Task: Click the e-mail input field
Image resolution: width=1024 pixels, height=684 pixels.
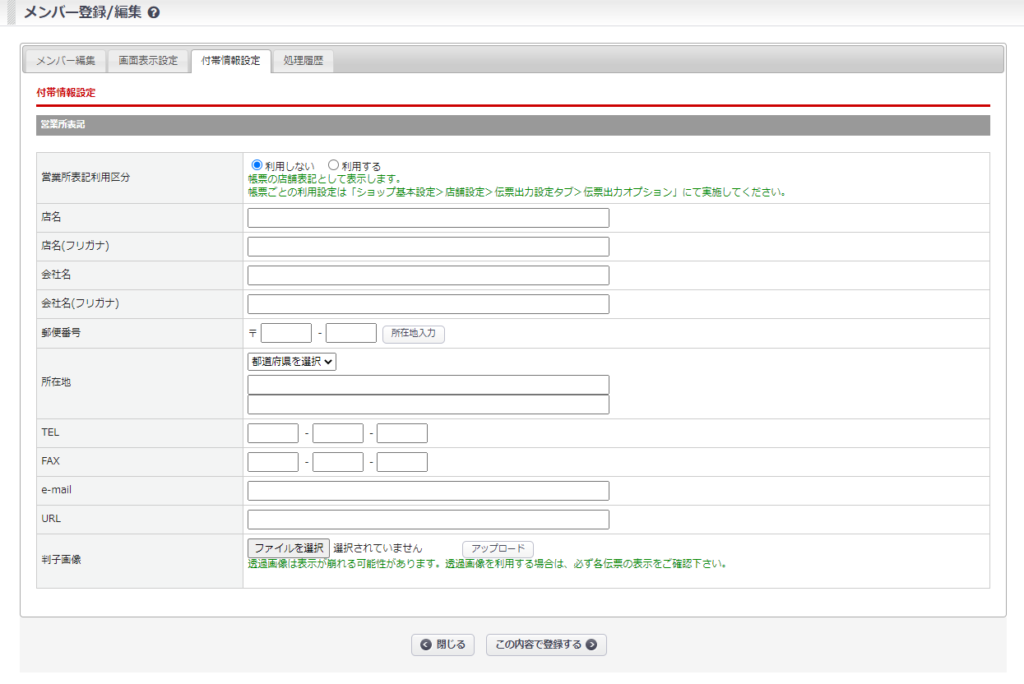Action: pyautogui.click(x=428, y=491)
